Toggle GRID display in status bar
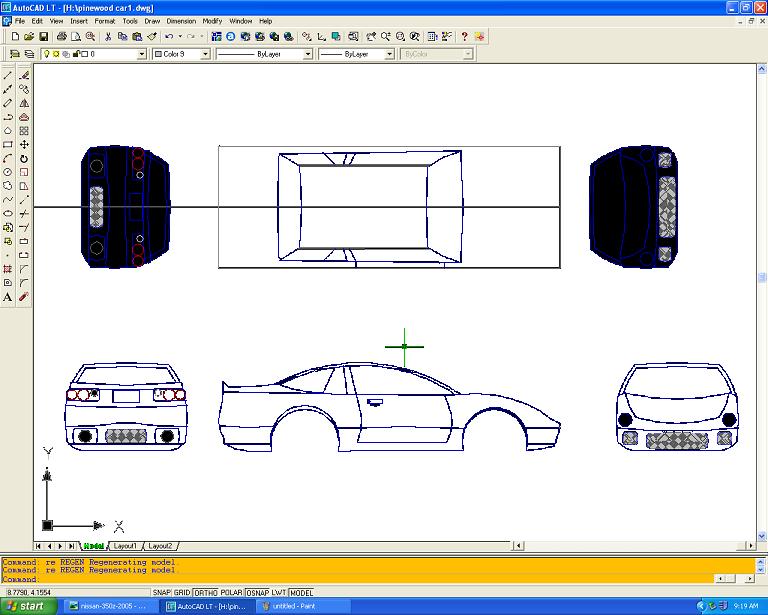 click(x=182, y=592)
